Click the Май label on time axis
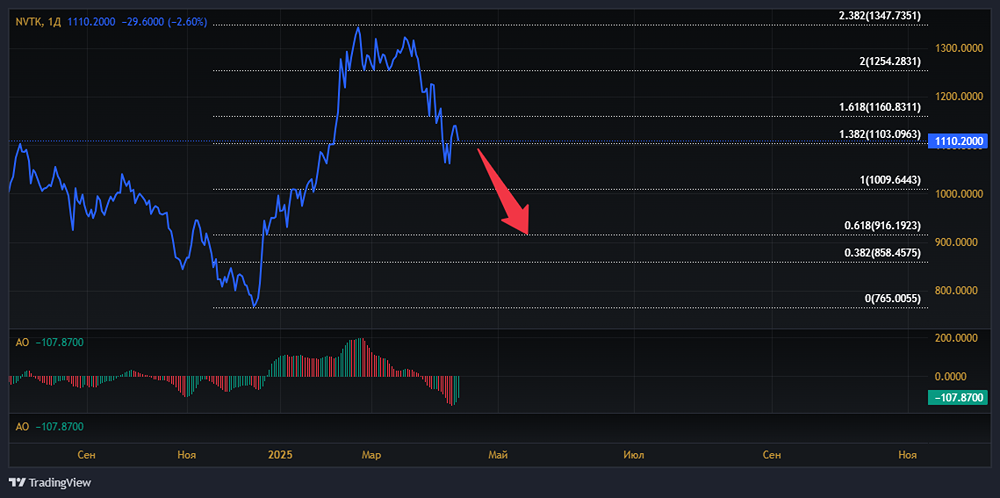The height and width of the screenshot is (498, 1000). tap(498, 455)
